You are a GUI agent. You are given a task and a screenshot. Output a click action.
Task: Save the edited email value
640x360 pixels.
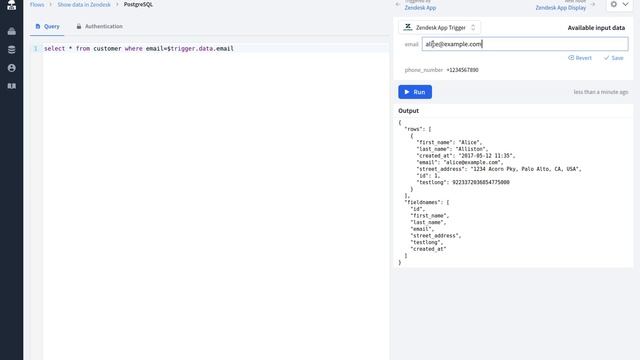pyautogui.click(x=613, y=58)
